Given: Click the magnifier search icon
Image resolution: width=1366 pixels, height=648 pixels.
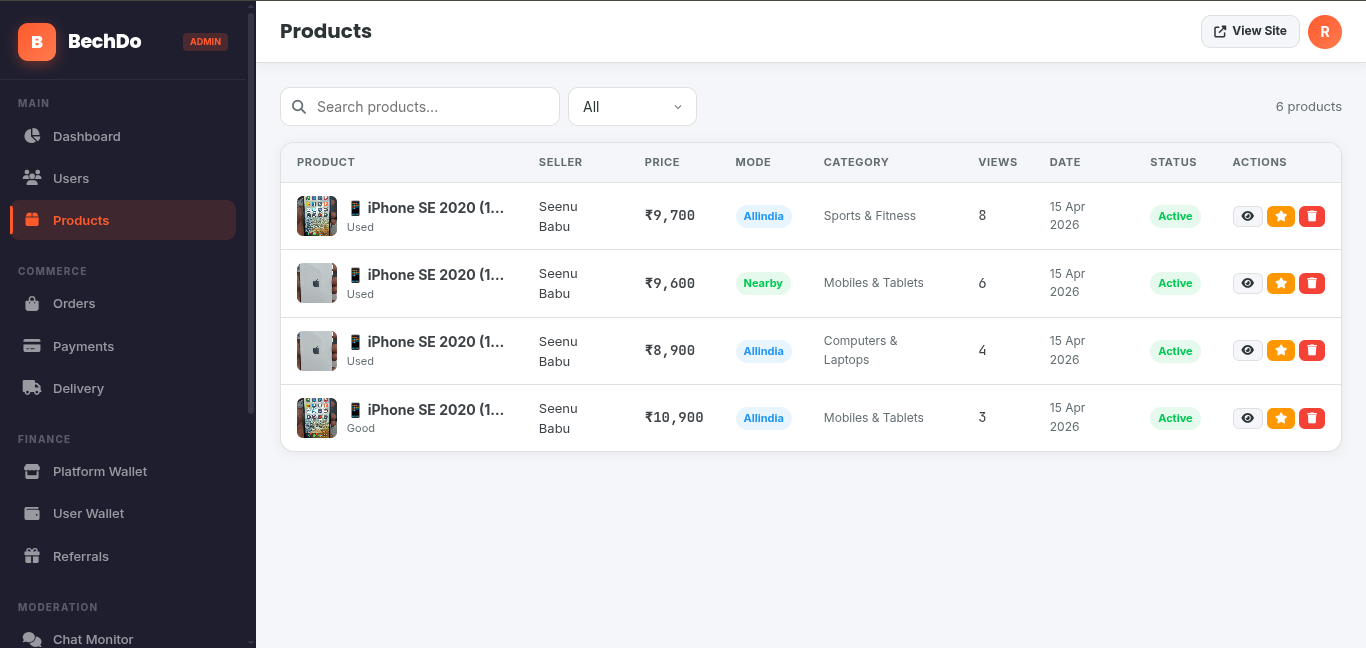Looking at the screenshot, I should pos(299,107).
